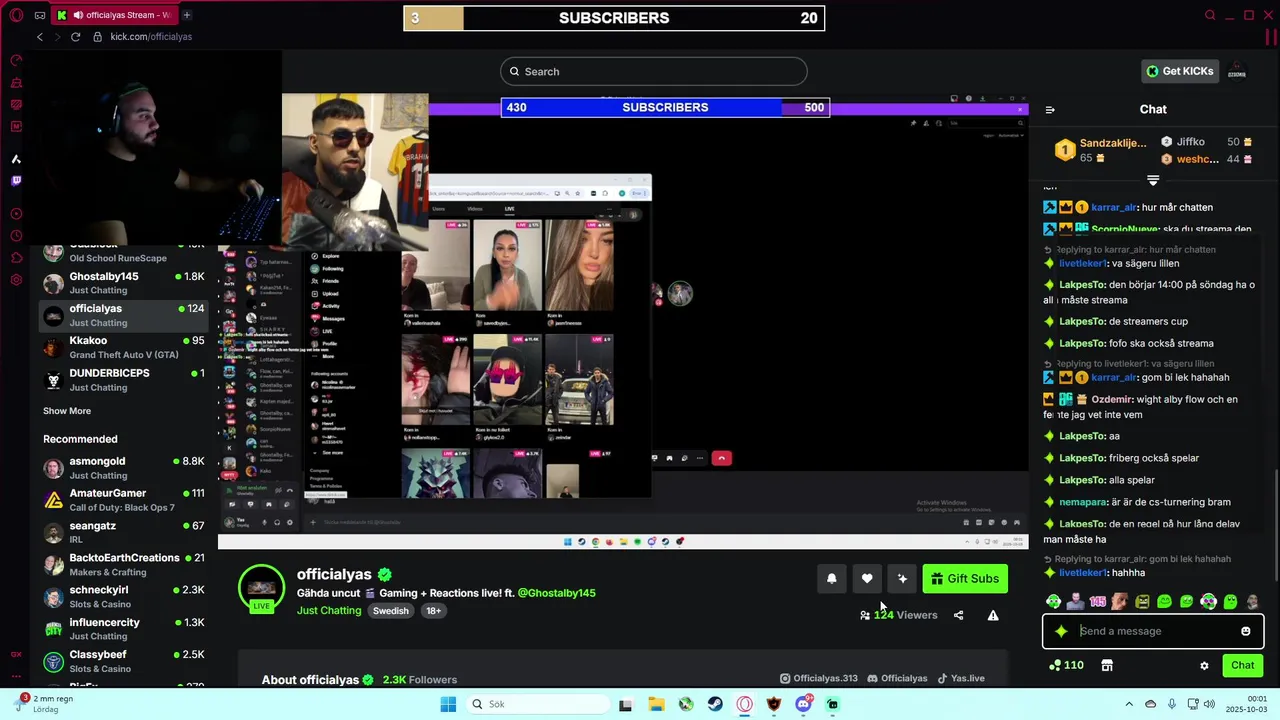Show hidden system tray icons
Screen dimensions: 1280x720
point(1129,704)
